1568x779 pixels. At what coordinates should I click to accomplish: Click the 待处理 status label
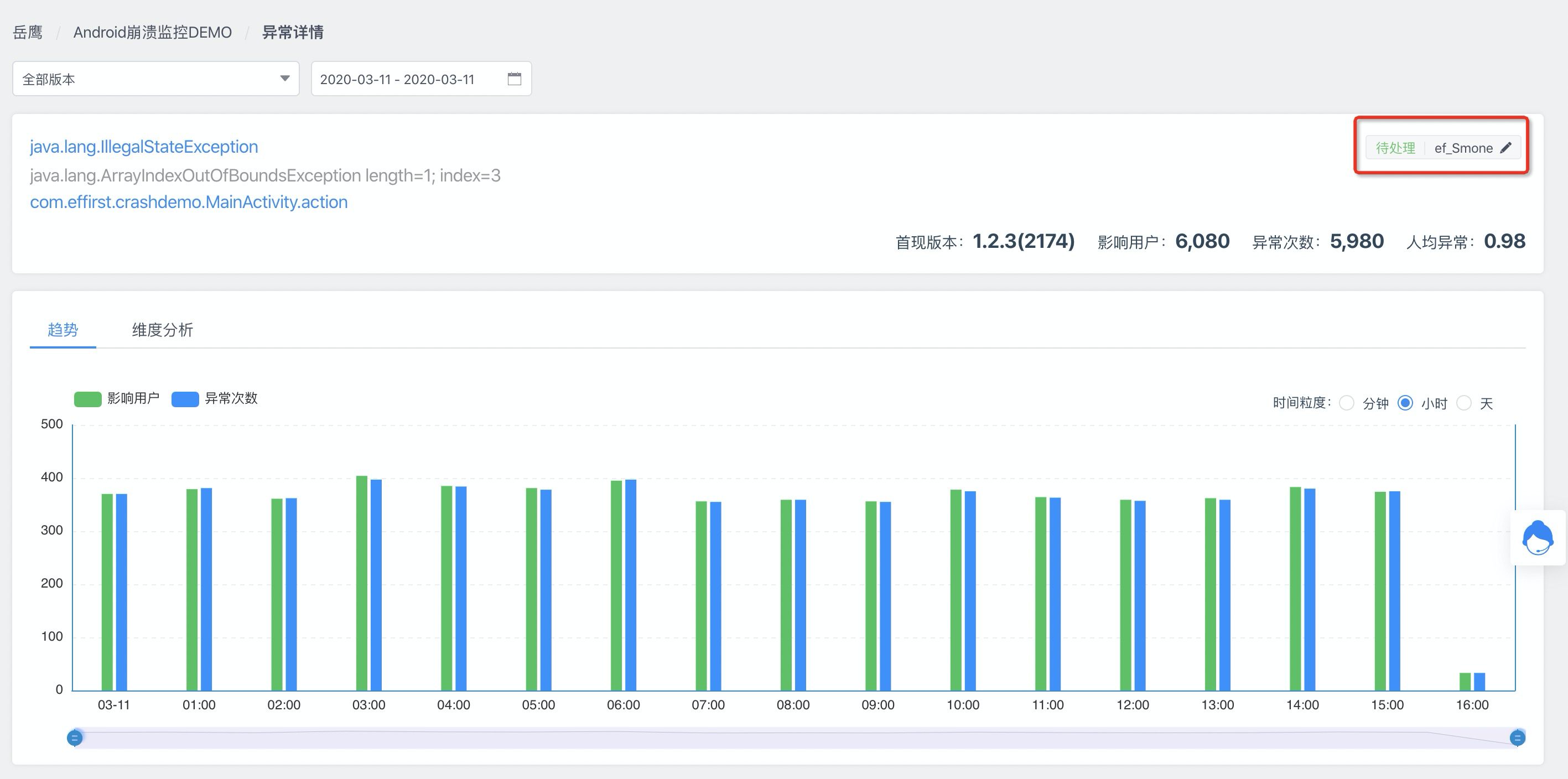tap(1395, 148)
